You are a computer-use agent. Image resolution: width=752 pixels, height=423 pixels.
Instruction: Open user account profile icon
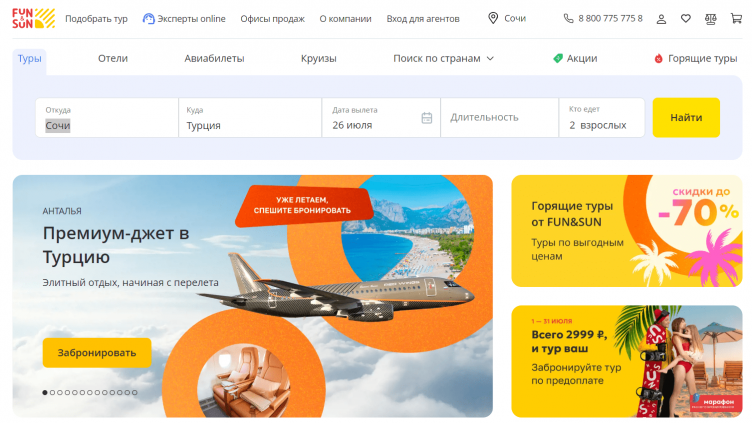(x=661, y=19)
